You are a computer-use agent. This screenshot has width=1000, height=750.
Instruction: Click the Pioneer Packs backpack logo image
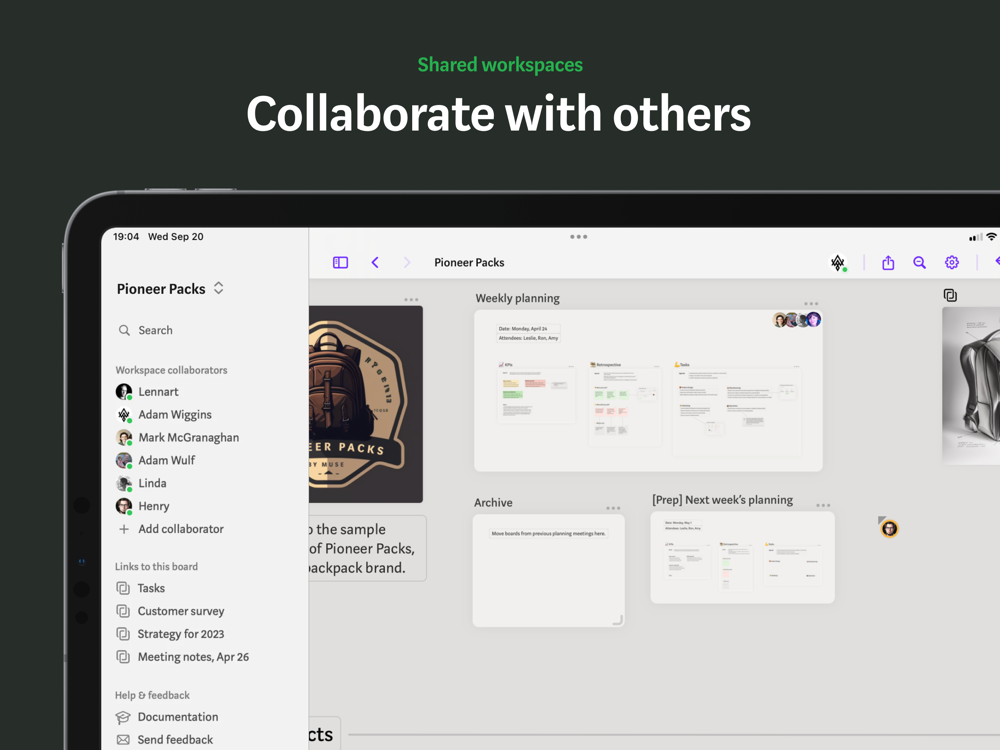365,404
